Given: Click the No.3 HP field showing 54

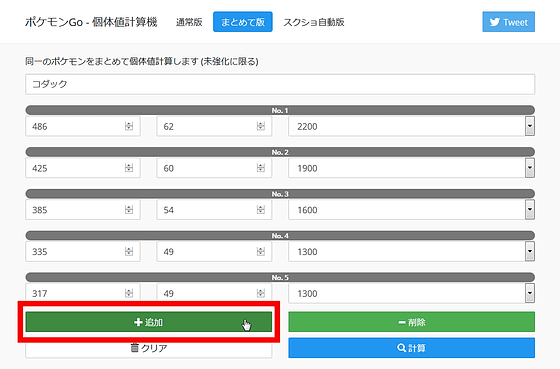Looking at the screenshot, I should point(214,210).
